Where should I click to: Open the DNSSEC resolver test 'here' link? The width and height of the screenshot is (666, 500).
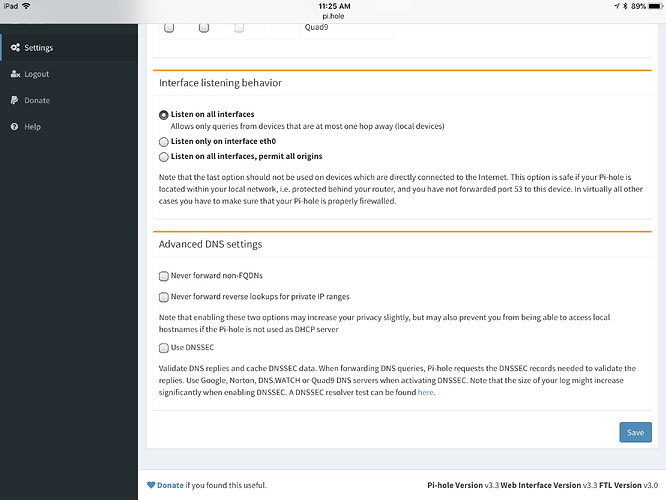coord(426,393)
